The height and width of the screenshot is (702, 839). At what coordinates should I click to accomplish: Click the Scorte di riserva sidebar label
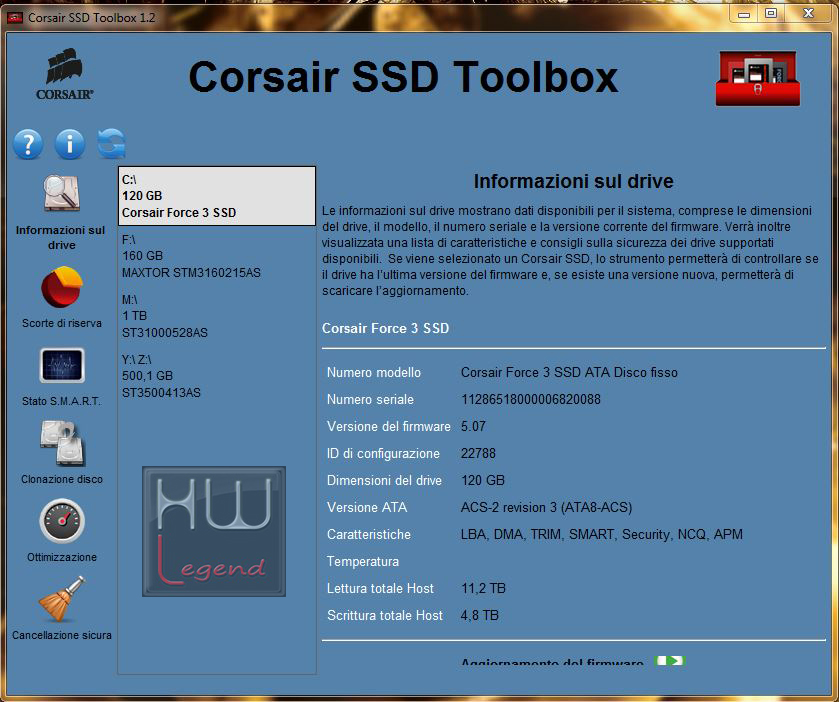[x=62, y=323]
